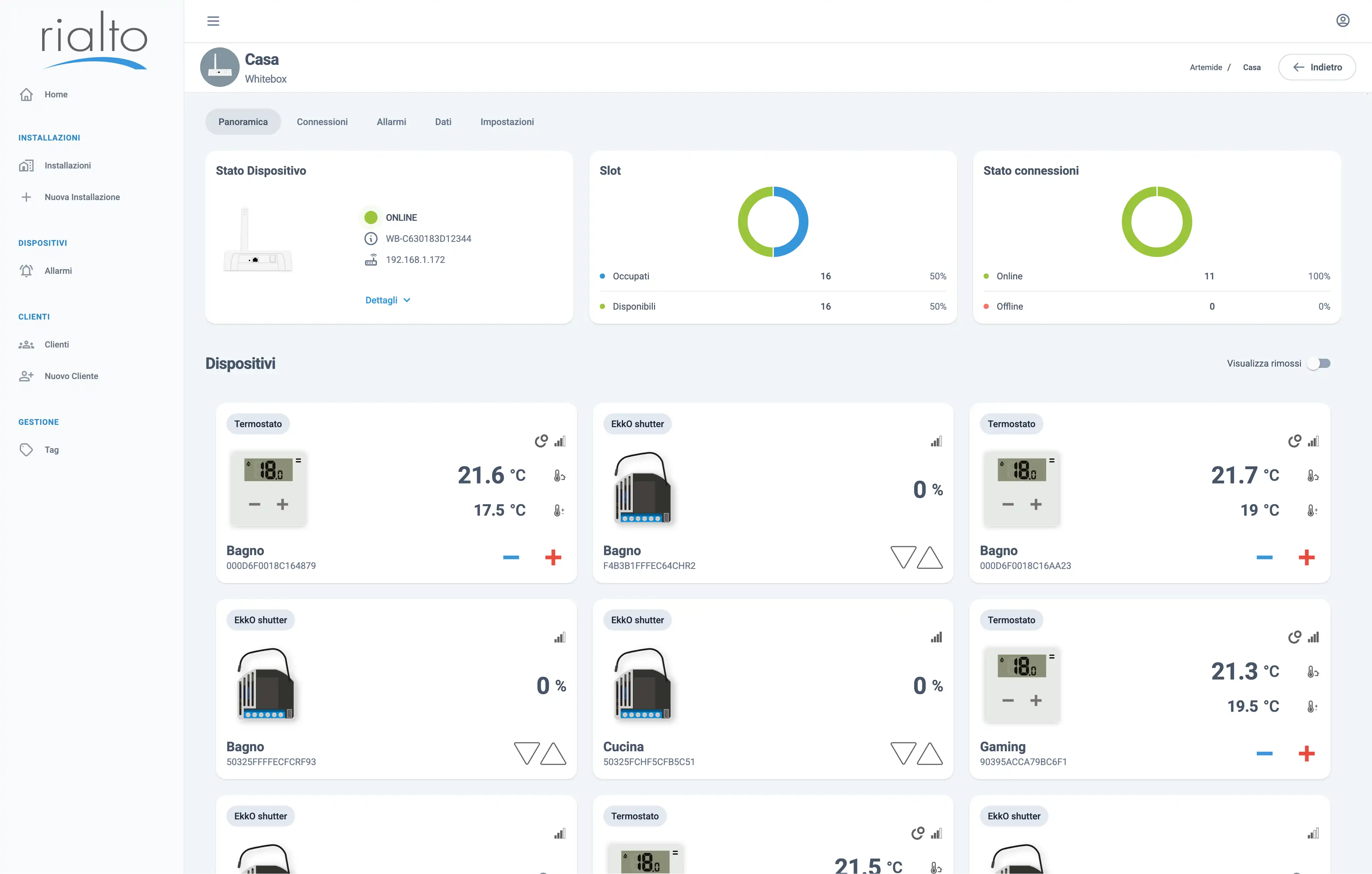Click the Slot donut chart

(x=773, y=222)
